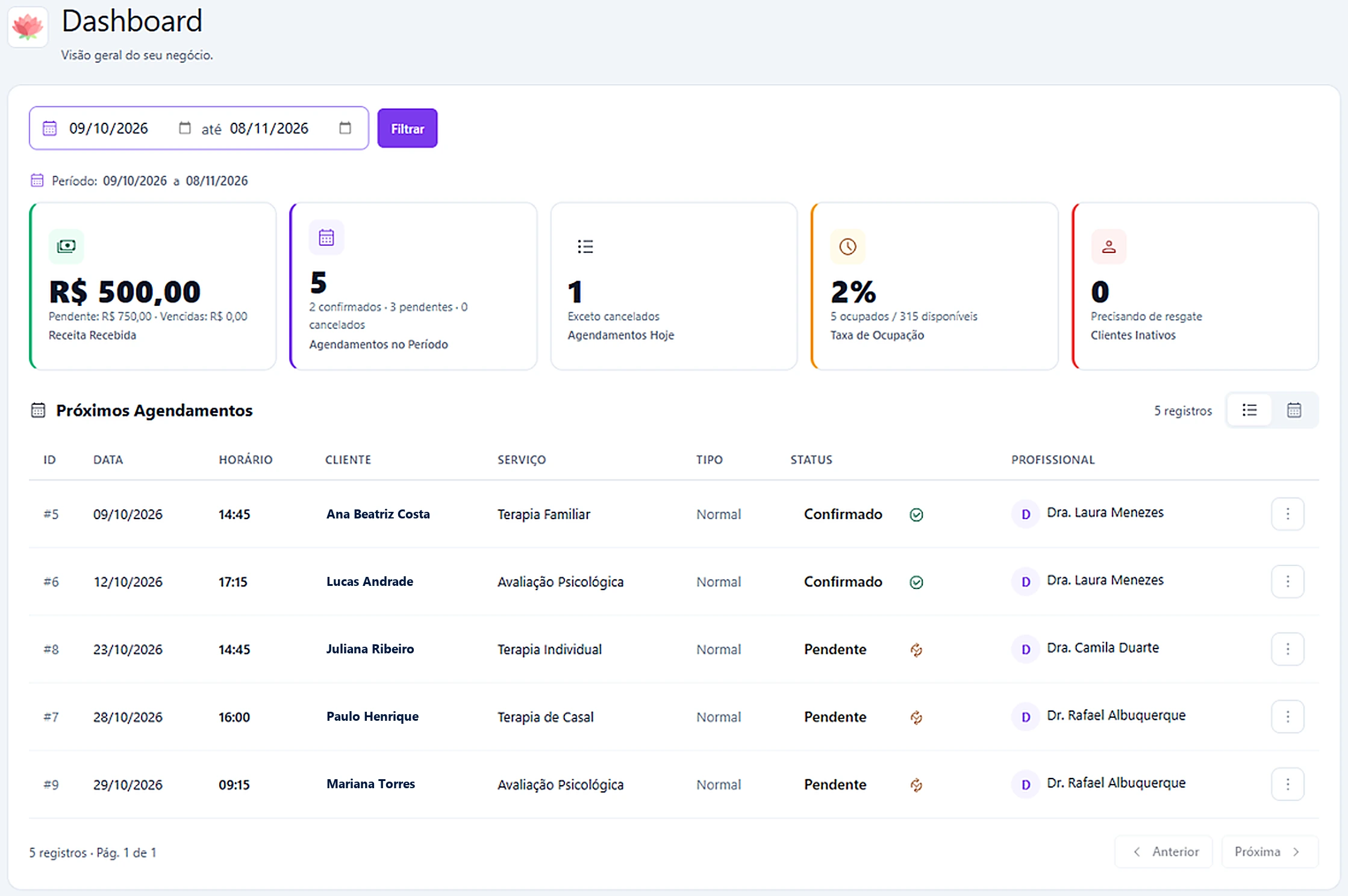Click Terapia de Casal service cell

[x=546, y=717]
